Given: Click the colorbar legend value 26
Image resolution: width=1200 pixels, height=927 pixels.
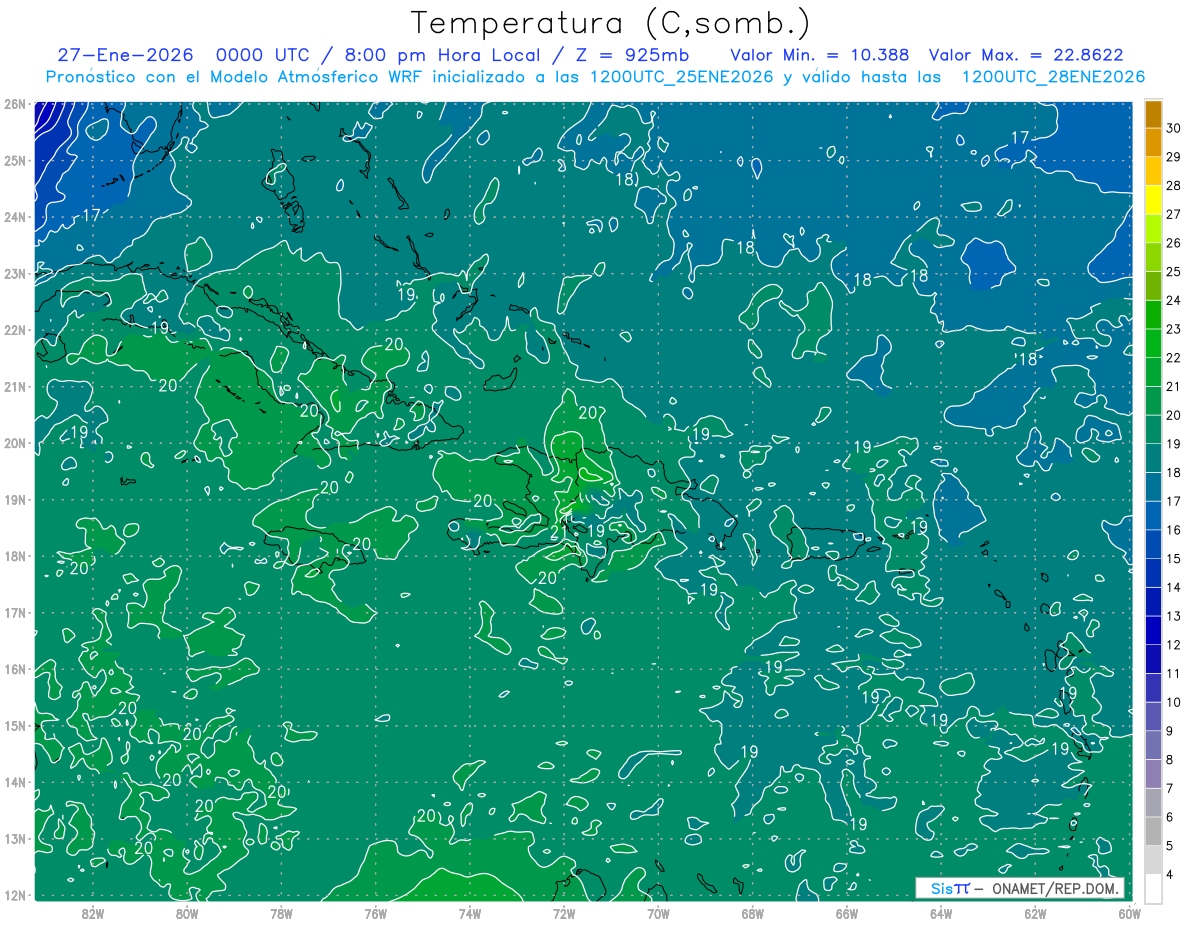Looking at the screenshot, I should pos(1174,243).
